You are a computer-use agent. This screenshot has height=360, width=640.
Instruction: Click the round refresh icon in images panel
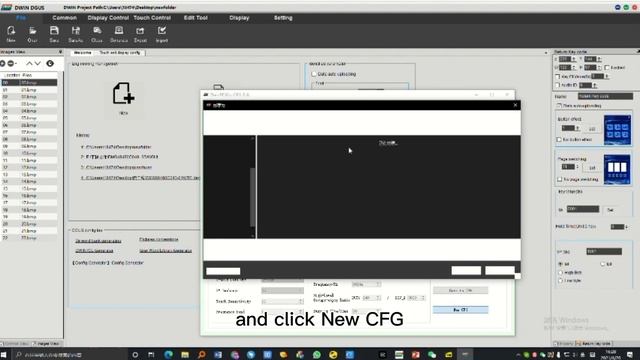point(50,63)
